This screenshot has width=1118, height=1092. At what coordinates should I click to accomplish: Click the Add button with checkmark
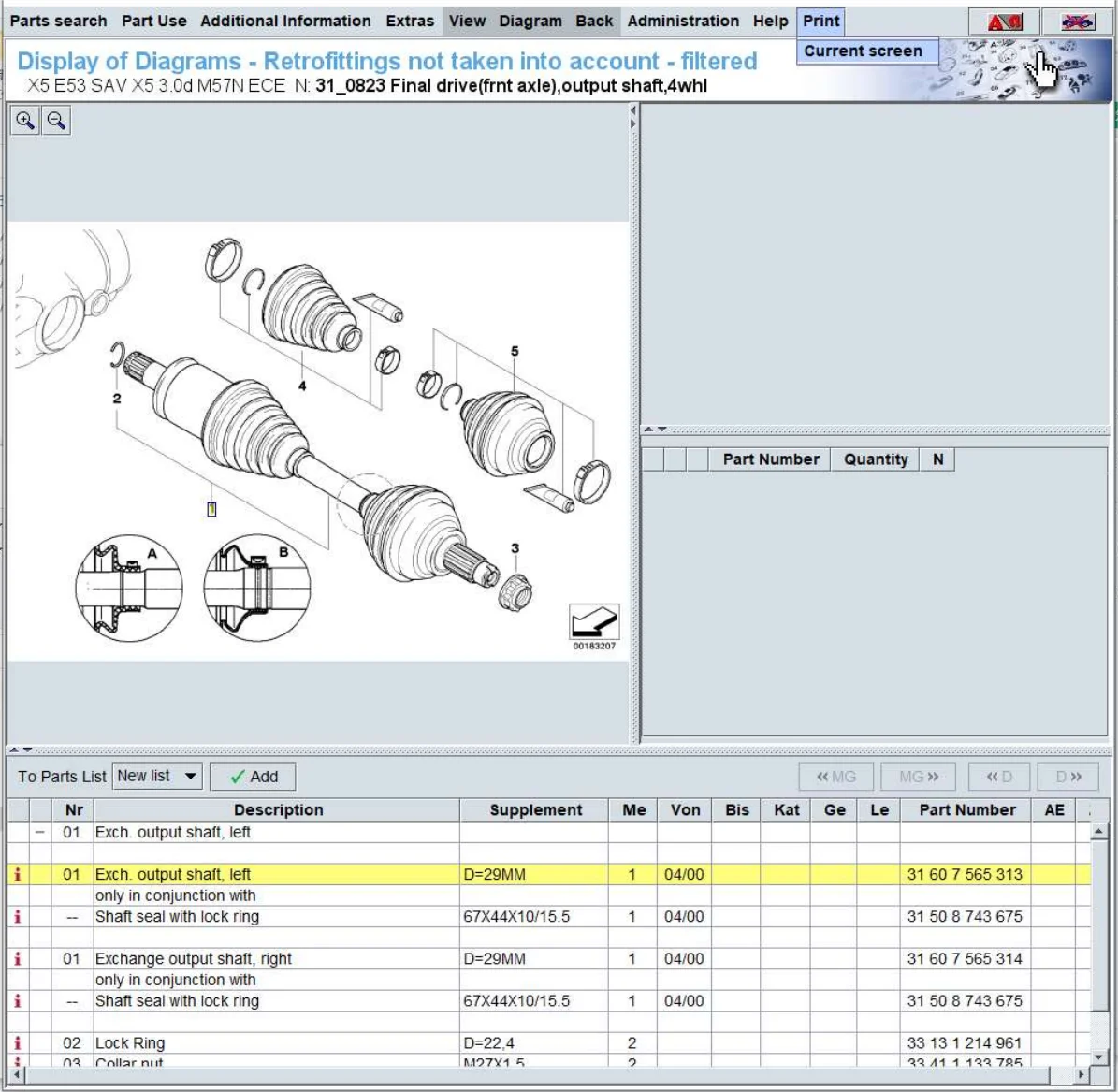254,777
